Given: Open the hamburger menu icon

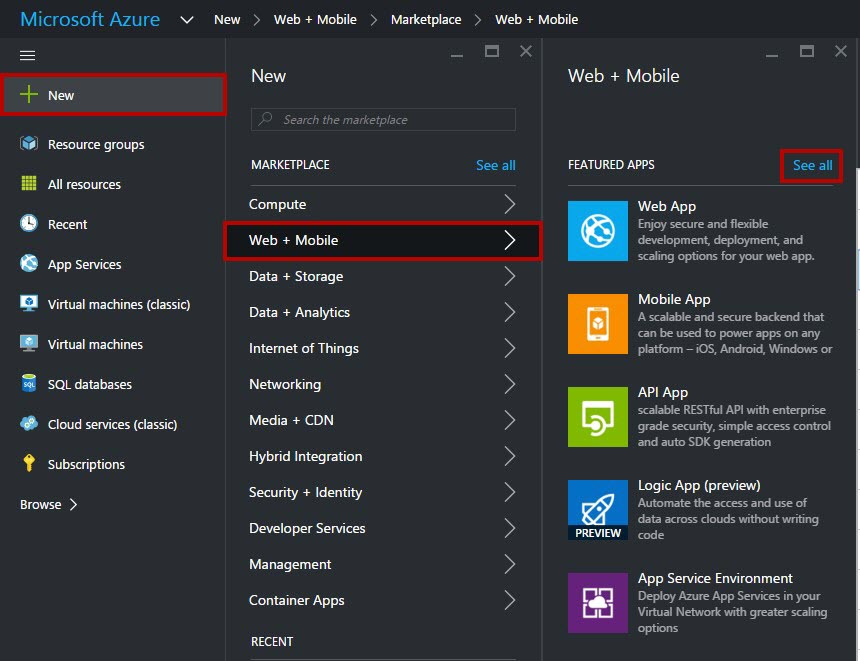Looking at the screenshot, I should (27, 55).
